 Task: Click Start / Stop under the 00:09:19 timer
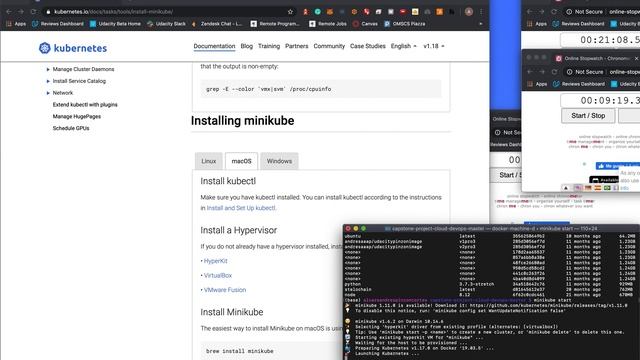coord(588,116)
